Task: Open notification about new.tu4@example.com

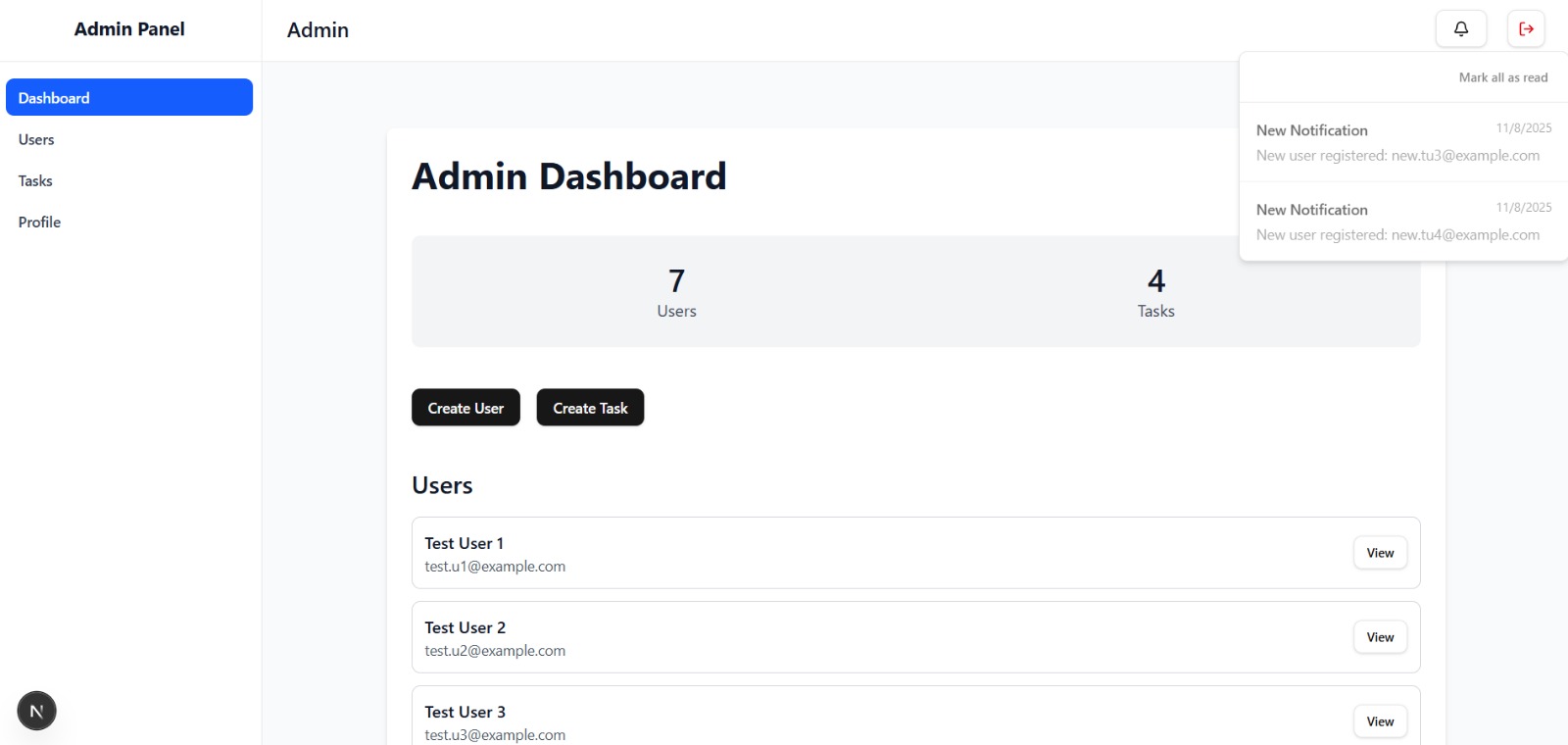Action: [1401, 223]
